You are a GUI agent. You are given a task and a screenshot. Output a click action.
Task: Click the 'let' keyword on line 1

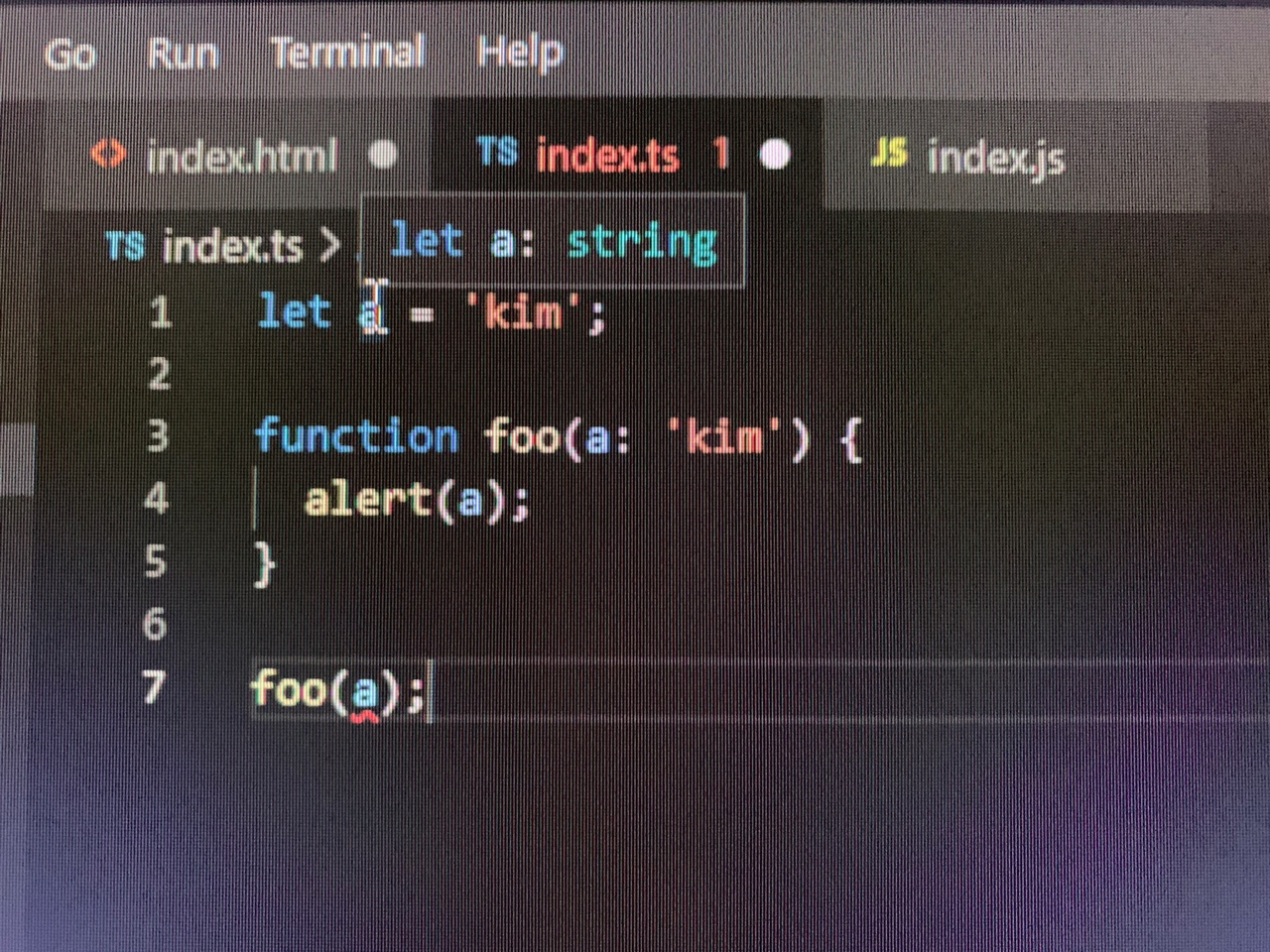[x=294, y=311]
